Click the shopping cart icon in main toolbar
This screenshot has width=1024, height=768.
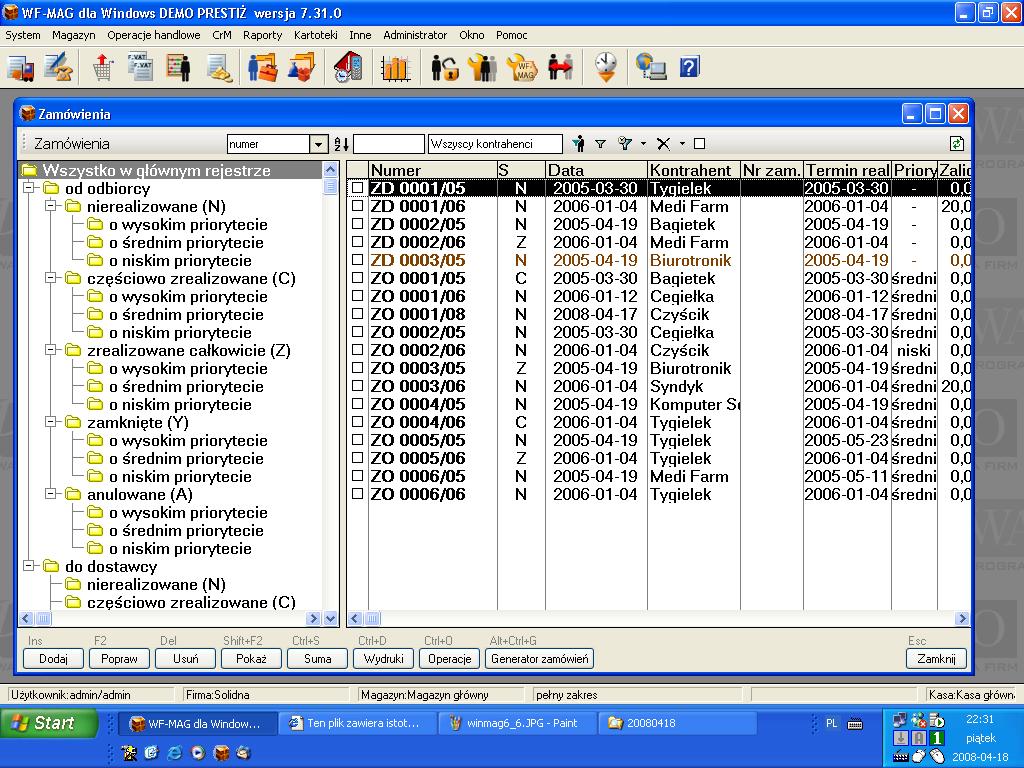pos(102,68)
